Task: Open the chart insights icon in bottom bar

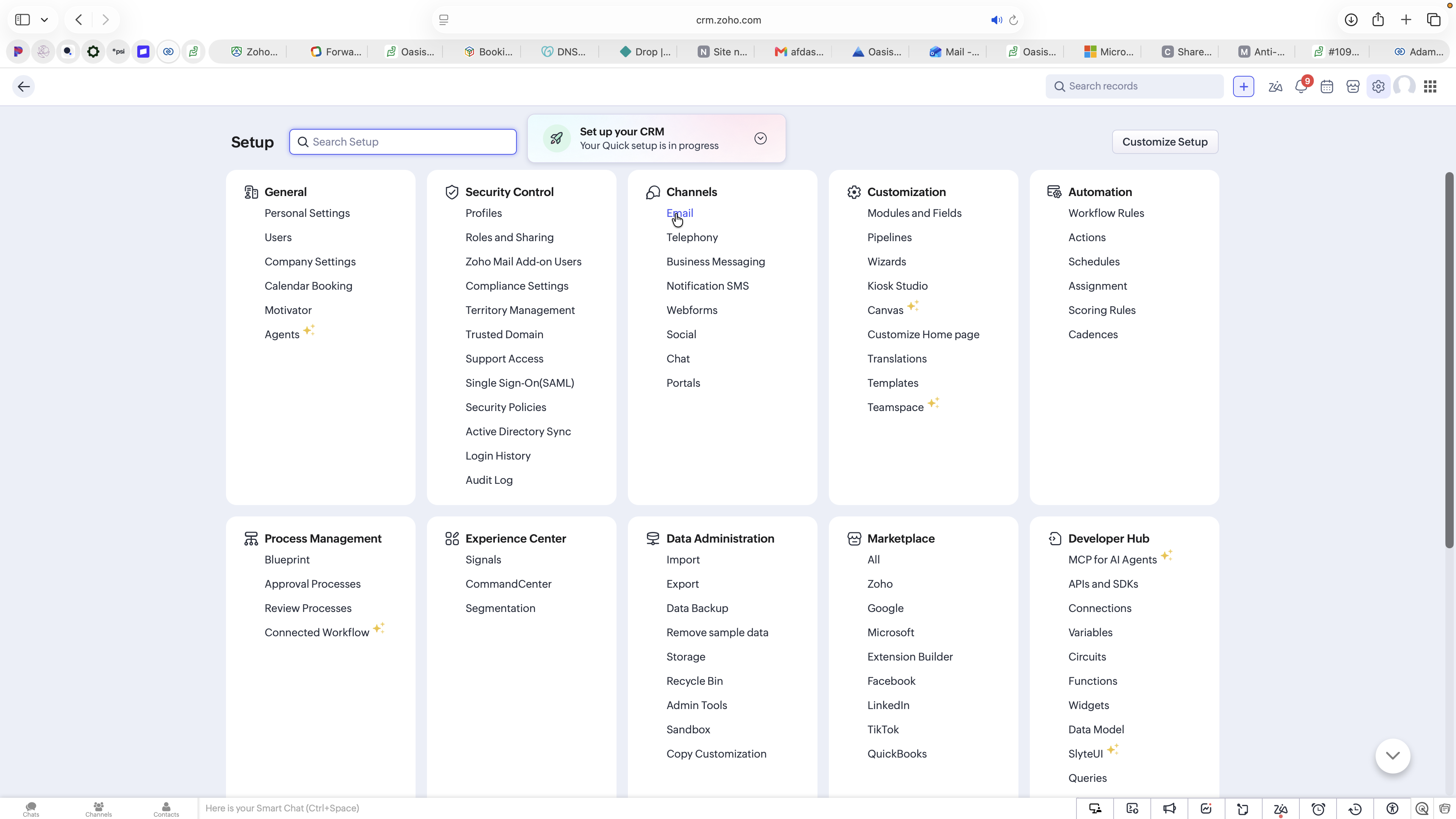Action: pos(1206,809)
